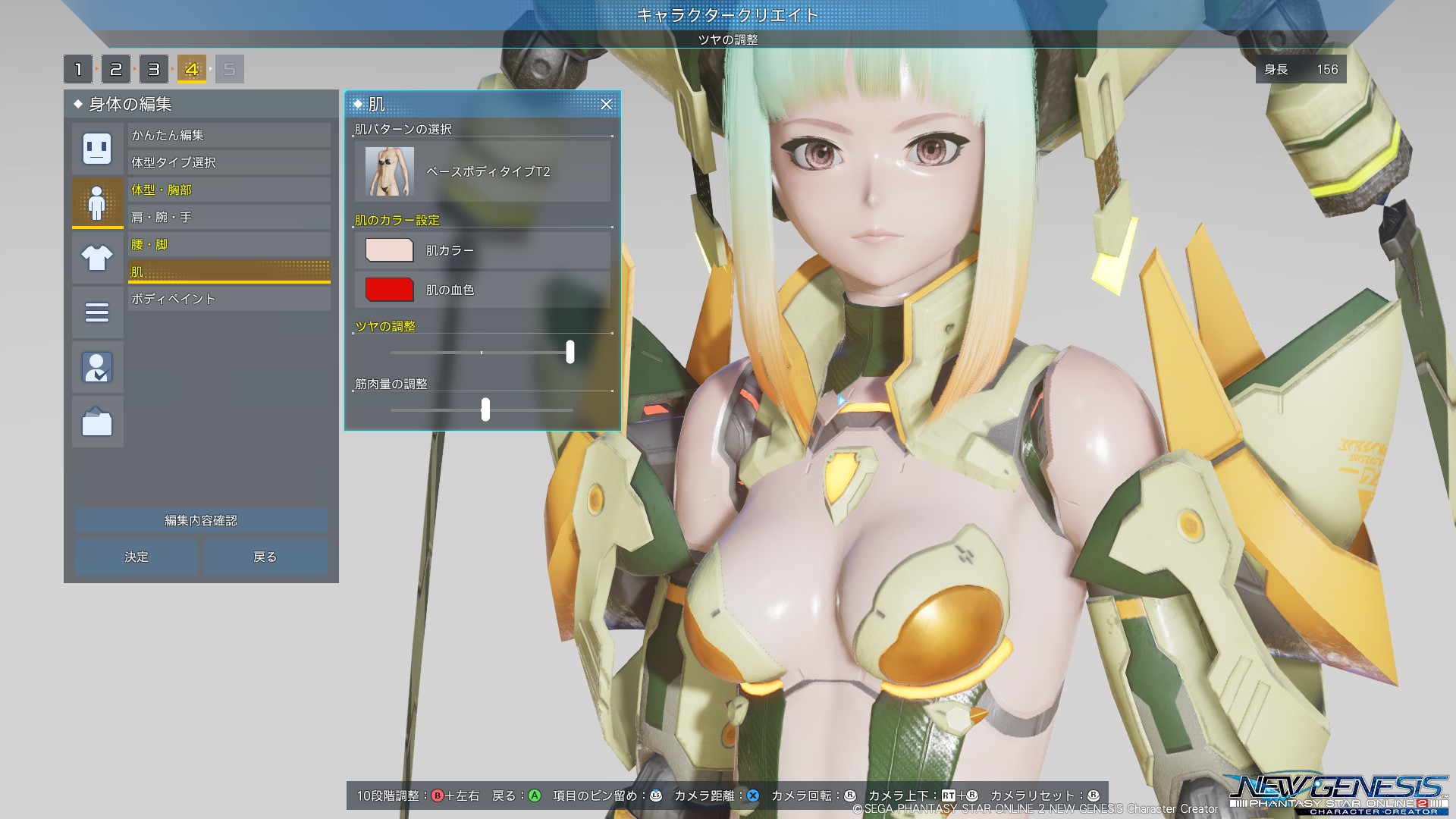
Task: Open かんたん編集 menu entry
Action: tap(228, 135)
